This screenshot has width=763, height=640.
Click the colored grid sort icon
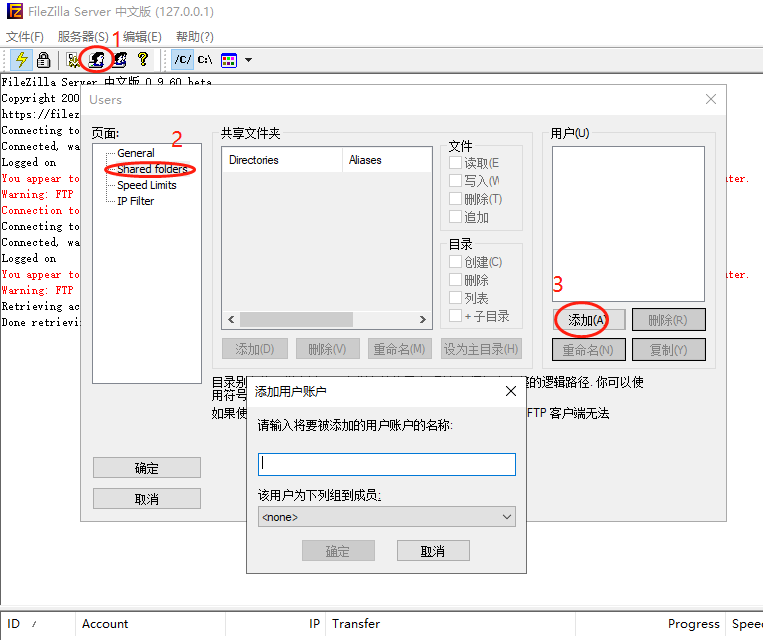(x=229, y=60)
